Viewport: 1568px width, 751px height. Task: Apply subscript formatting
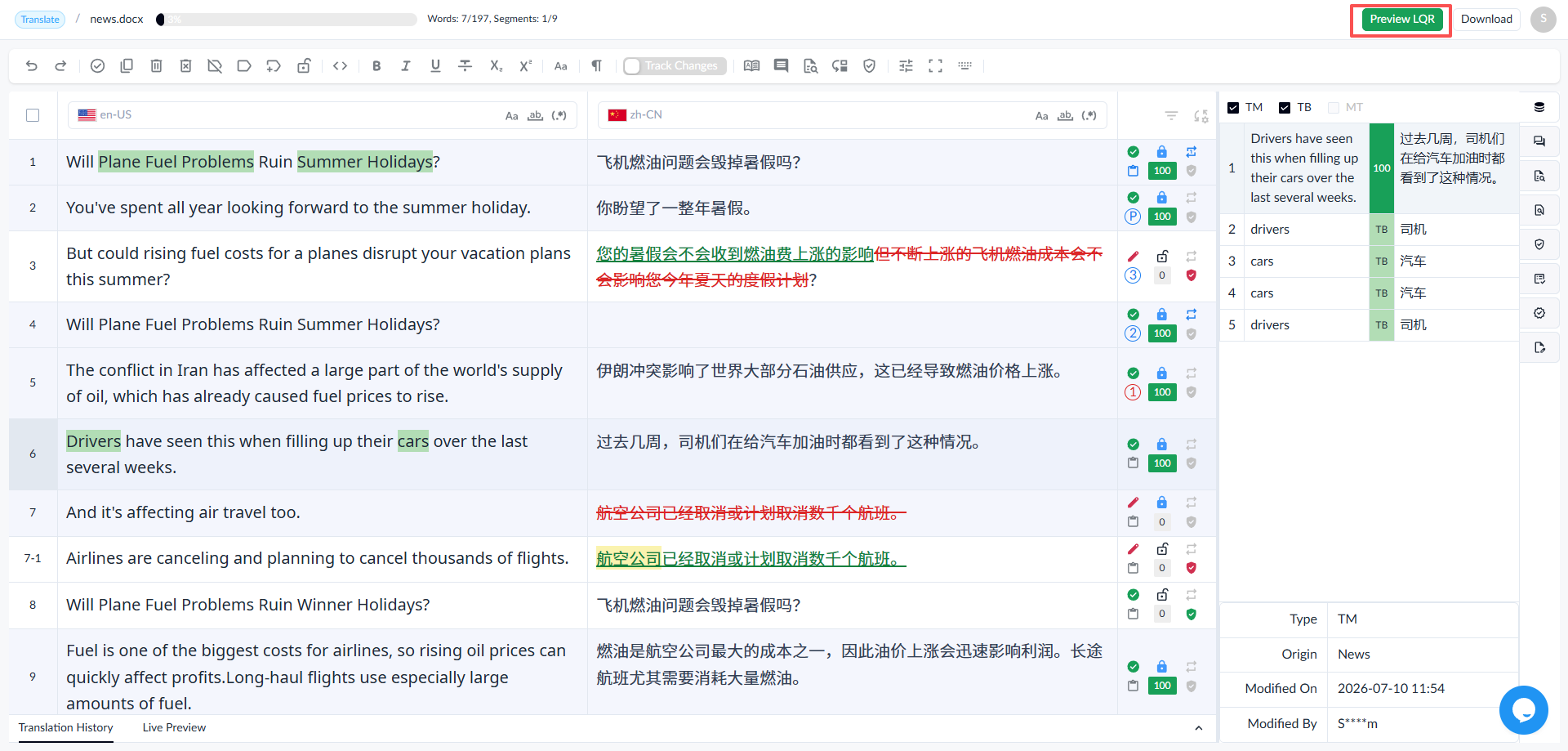(496, 66)
